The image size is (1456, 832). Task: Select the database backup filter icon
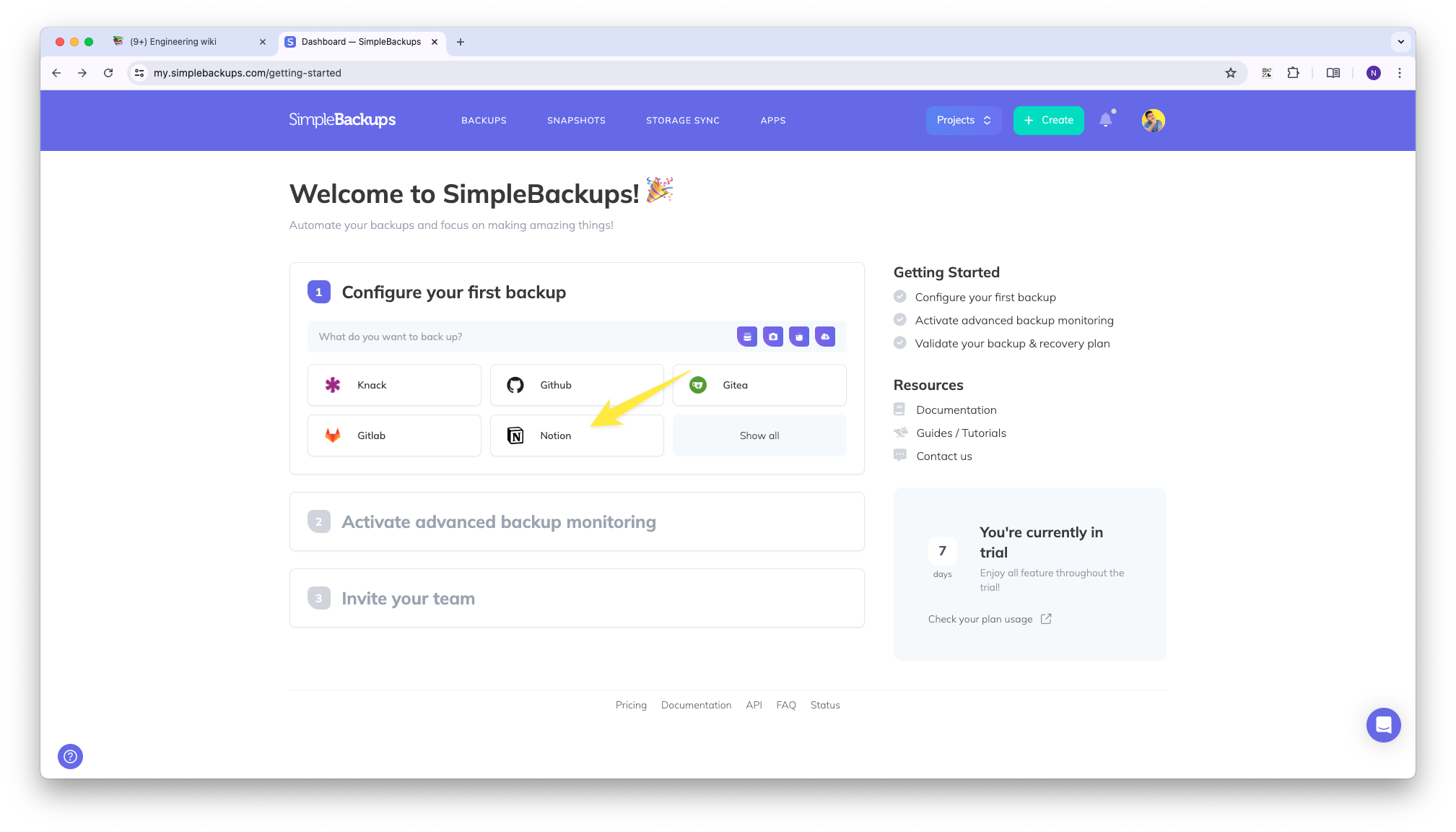coord(747,336)
